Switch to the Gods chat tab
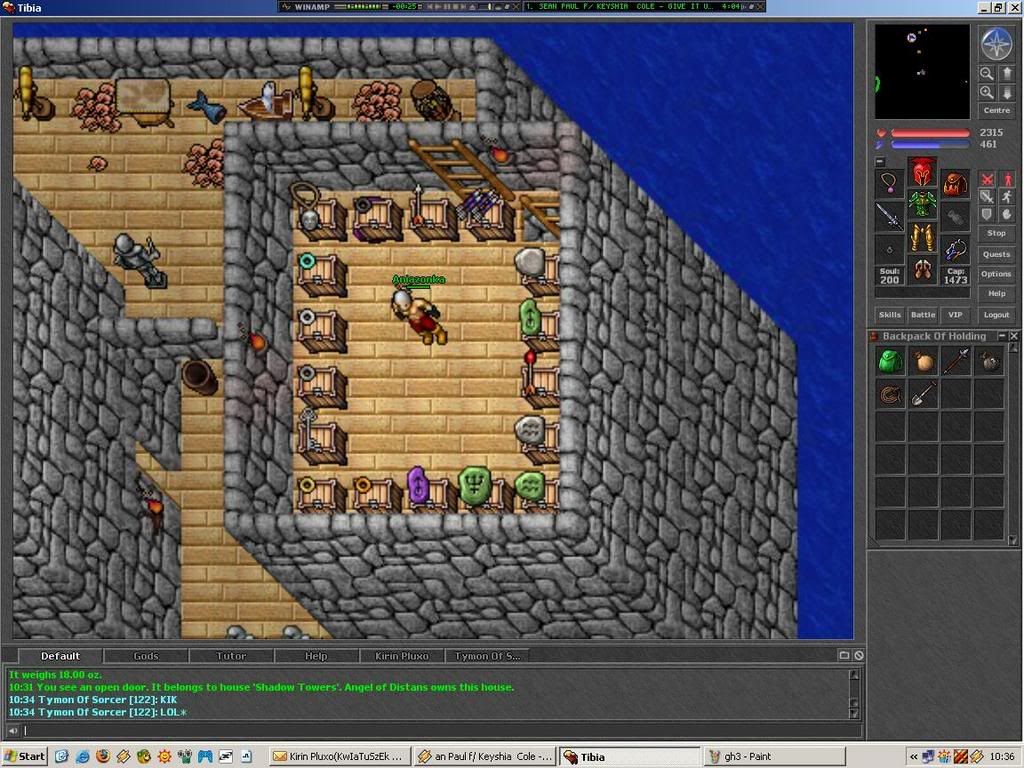Image resolution: width=1024 pixels, height=768 pixels. 146,656
